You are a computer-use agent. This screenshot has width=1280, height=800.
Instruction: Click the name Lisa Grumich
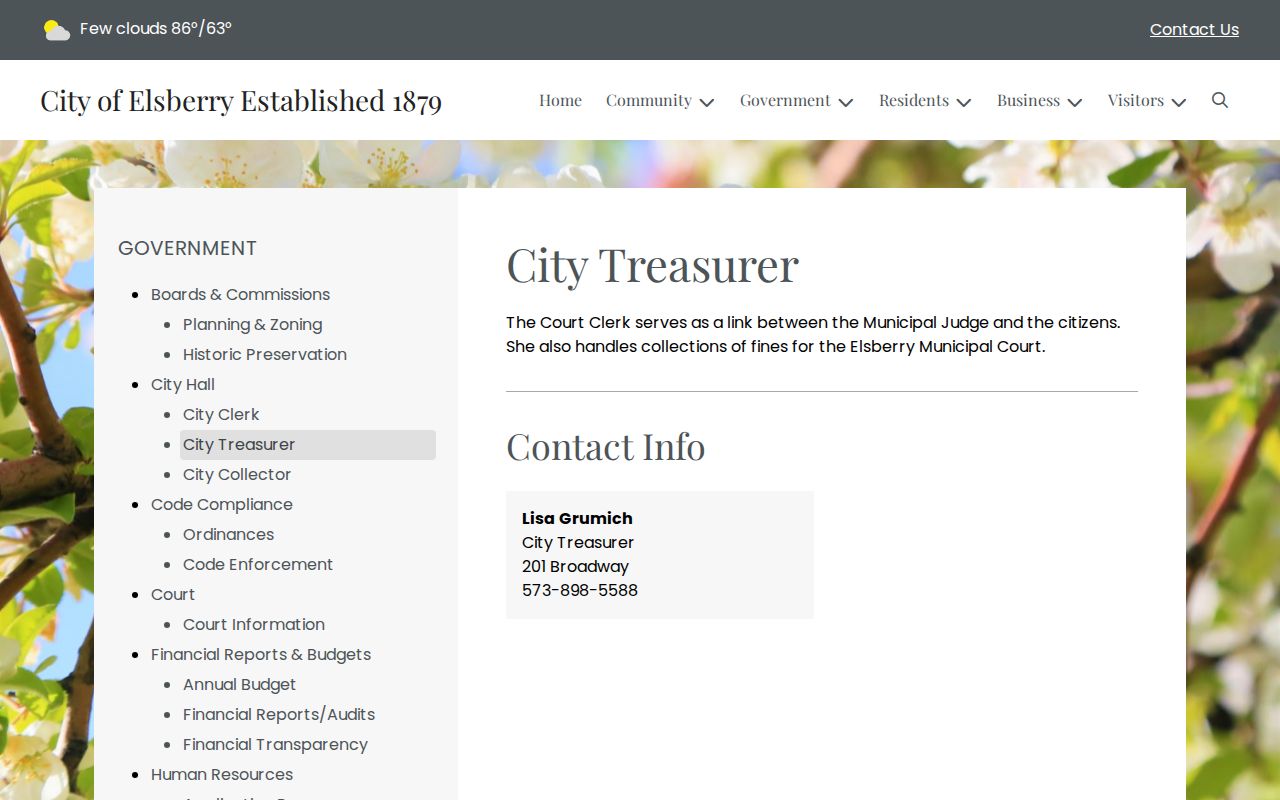coord(577,518)
